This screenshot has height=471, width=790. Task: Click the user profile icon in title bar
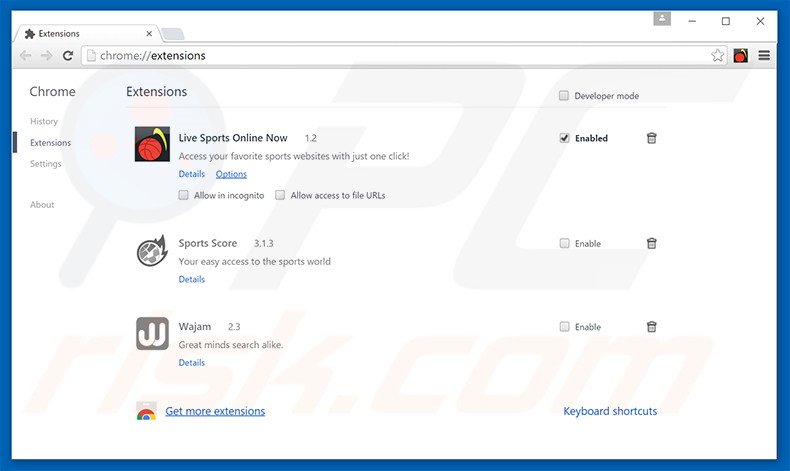(x=662, y=19)
